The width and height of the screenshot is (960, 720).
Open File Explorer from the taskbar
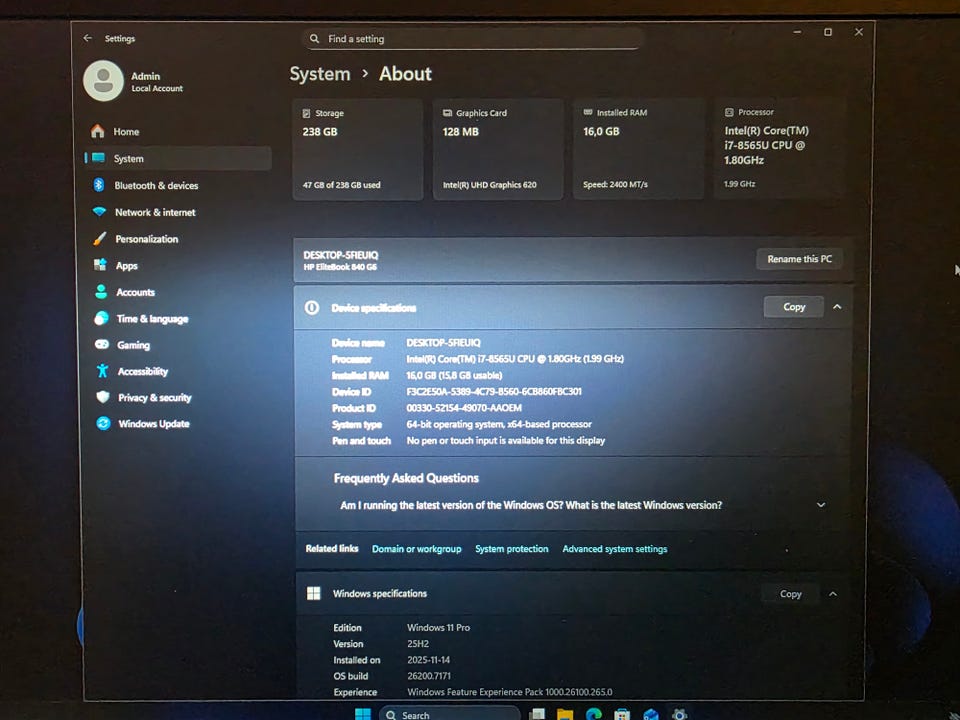tap(564, 714)
